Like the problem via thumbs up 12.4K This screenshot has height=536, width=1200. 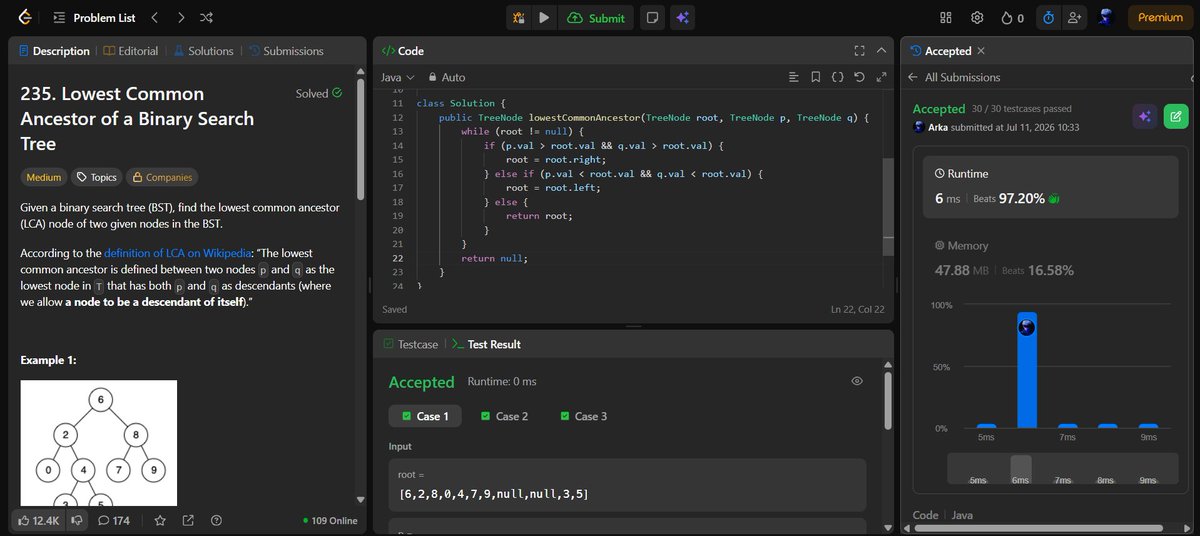pos(38,520)
